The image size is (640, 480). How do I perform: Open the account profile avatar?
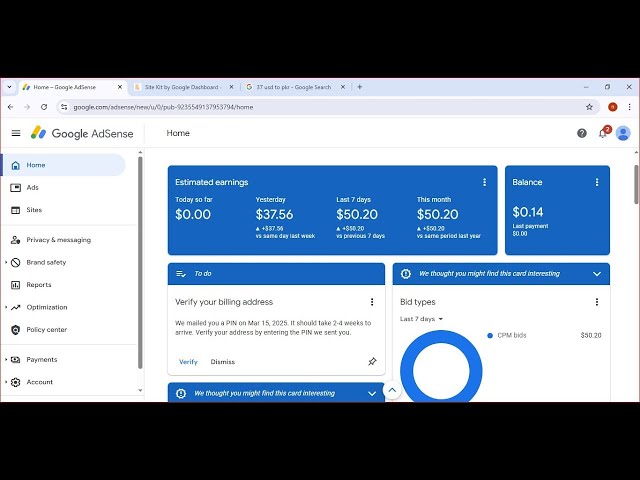point(623,133)
